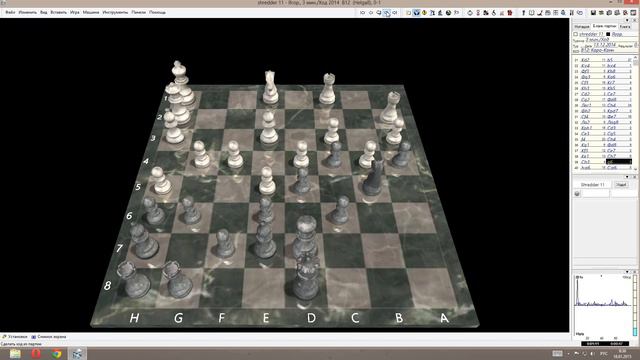Switch to the Нотация tab
Image resolution: width=640 pixels, height=360 pixels.
click(582, 27)
